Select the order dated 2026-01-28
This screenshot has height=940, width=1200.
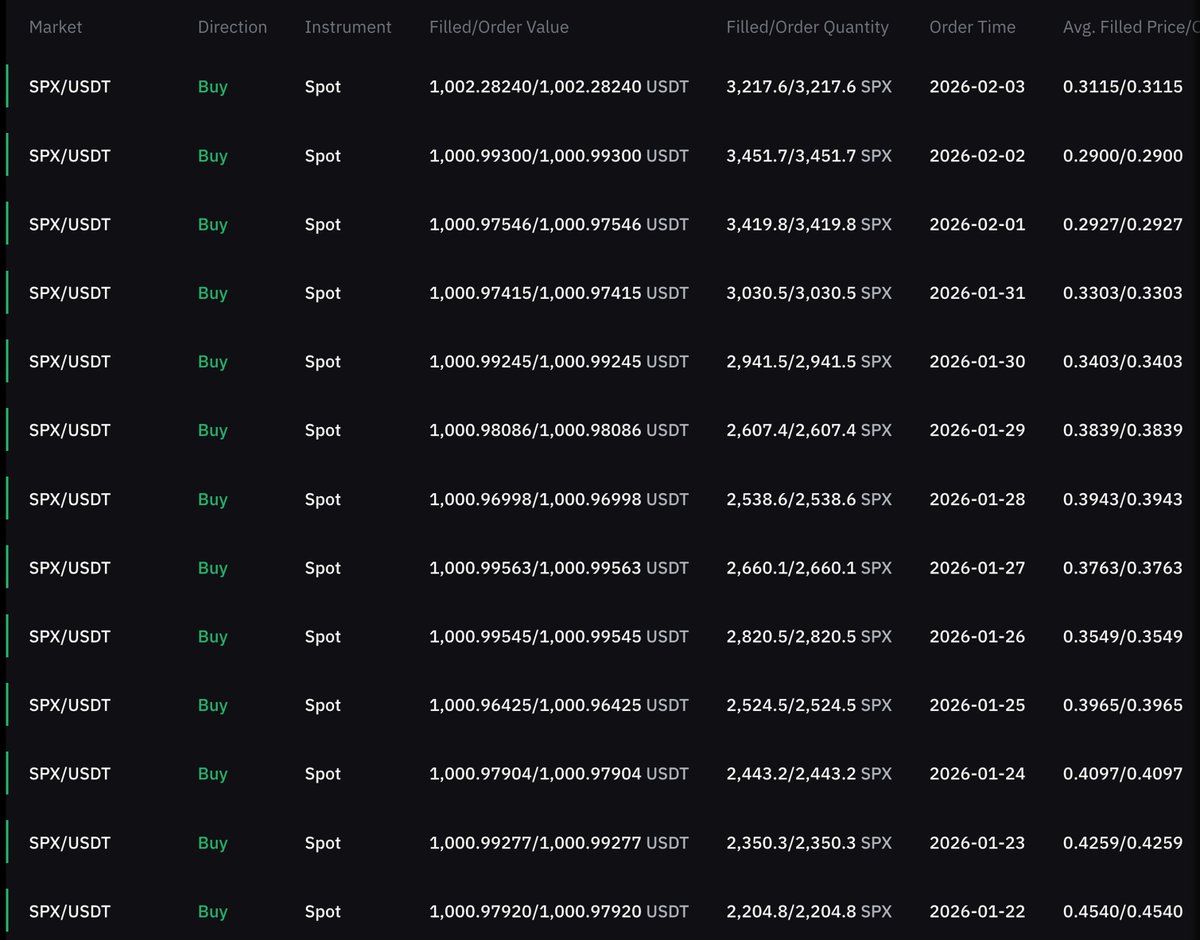[600, 499]
